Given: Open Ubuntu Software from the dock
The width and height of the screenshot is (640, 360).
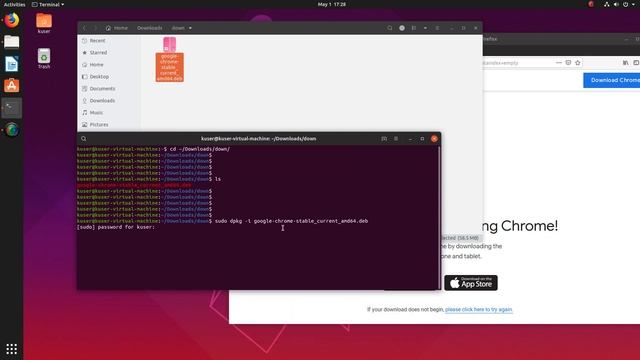Looking at the screenshot, I should pos(11,86).
